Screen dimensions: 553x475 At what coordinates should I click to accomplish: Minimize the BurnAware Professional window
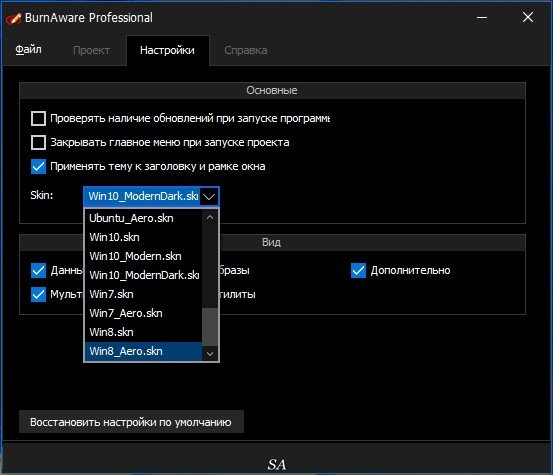(482, 17)
